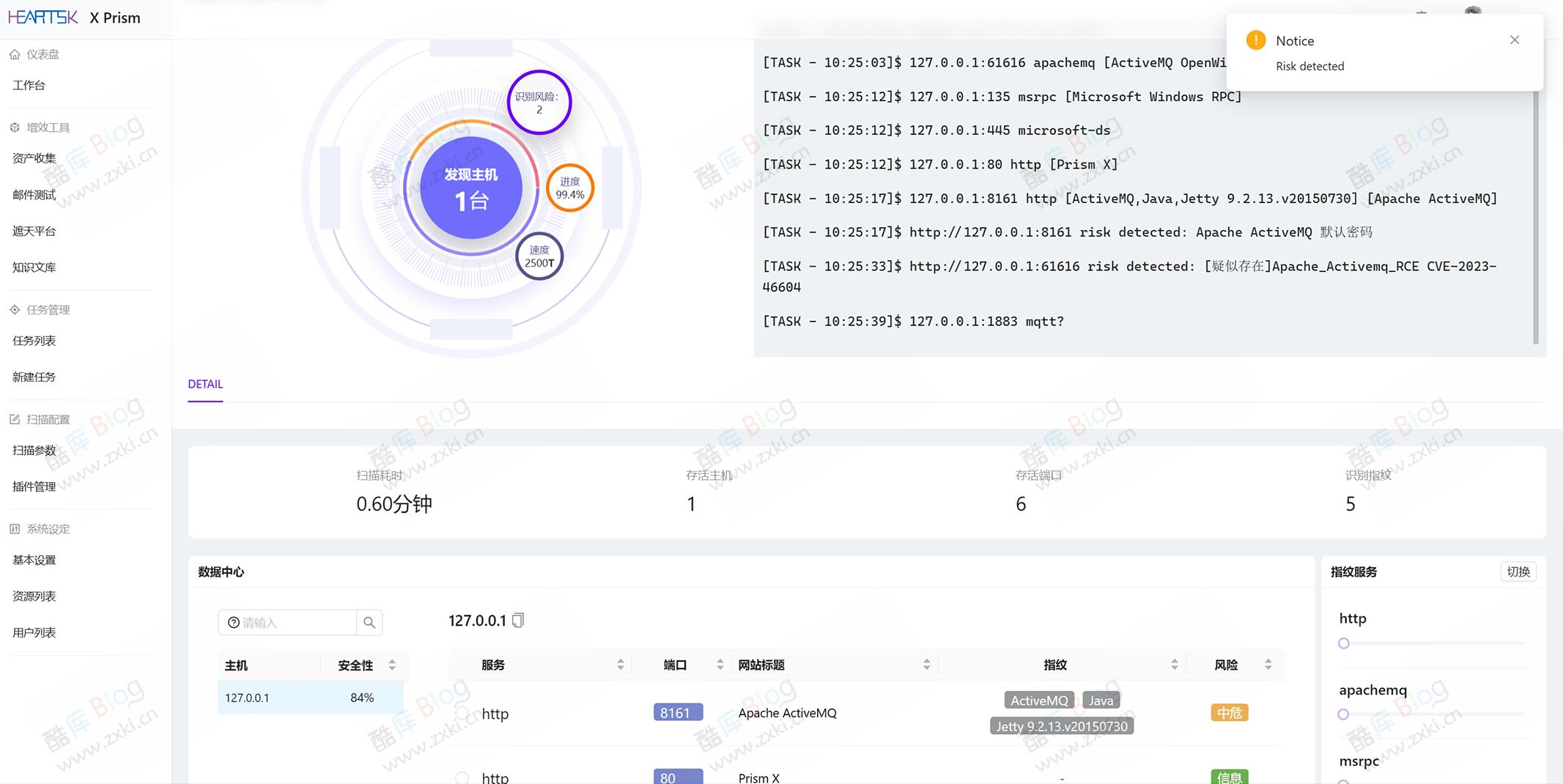The image size is (1563, 784).
Task: Close the Risk detected notice
Action: coord(1514,40)
